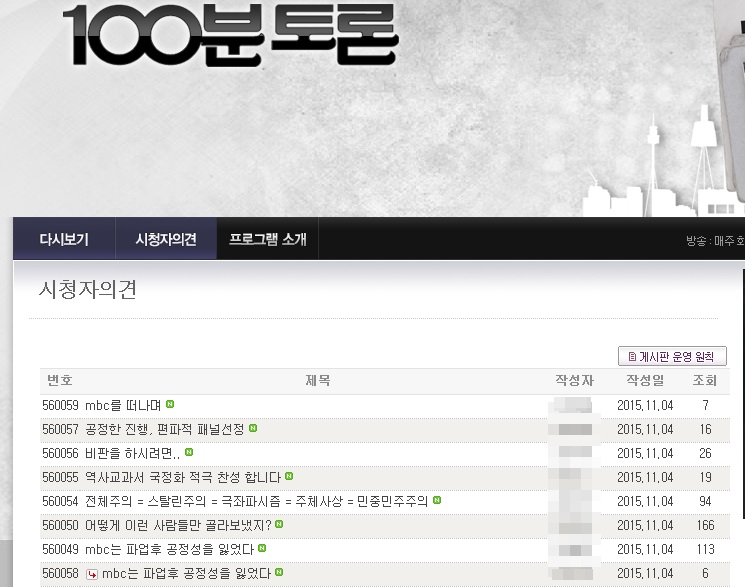
Task: Click the new badge beside '어떻게 이런 사람들만 골라보냈지?'
Action: point(279,524)
